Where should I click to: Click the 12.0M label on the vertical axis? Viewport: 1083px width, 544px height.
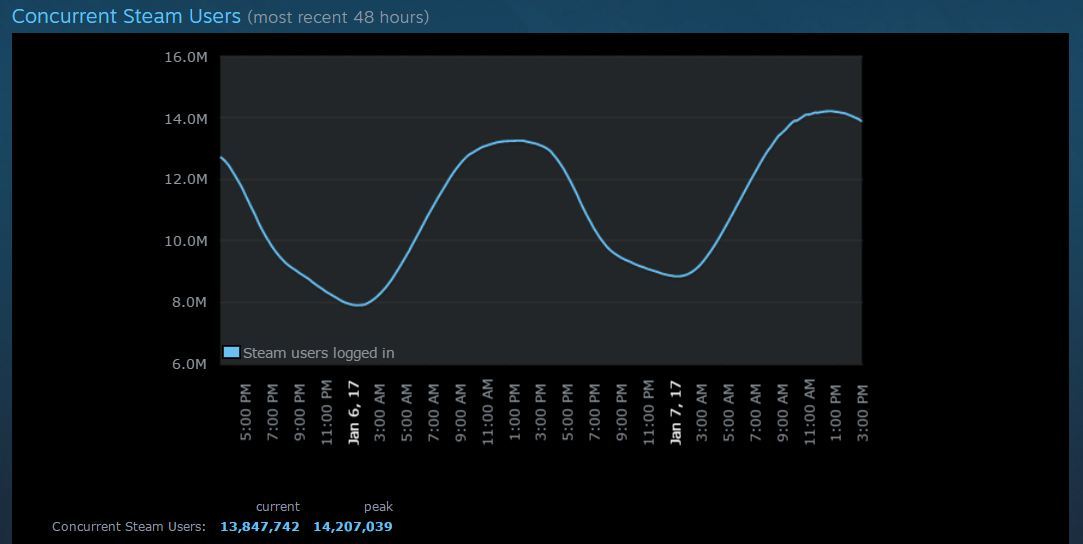click(x=185, y=179)
